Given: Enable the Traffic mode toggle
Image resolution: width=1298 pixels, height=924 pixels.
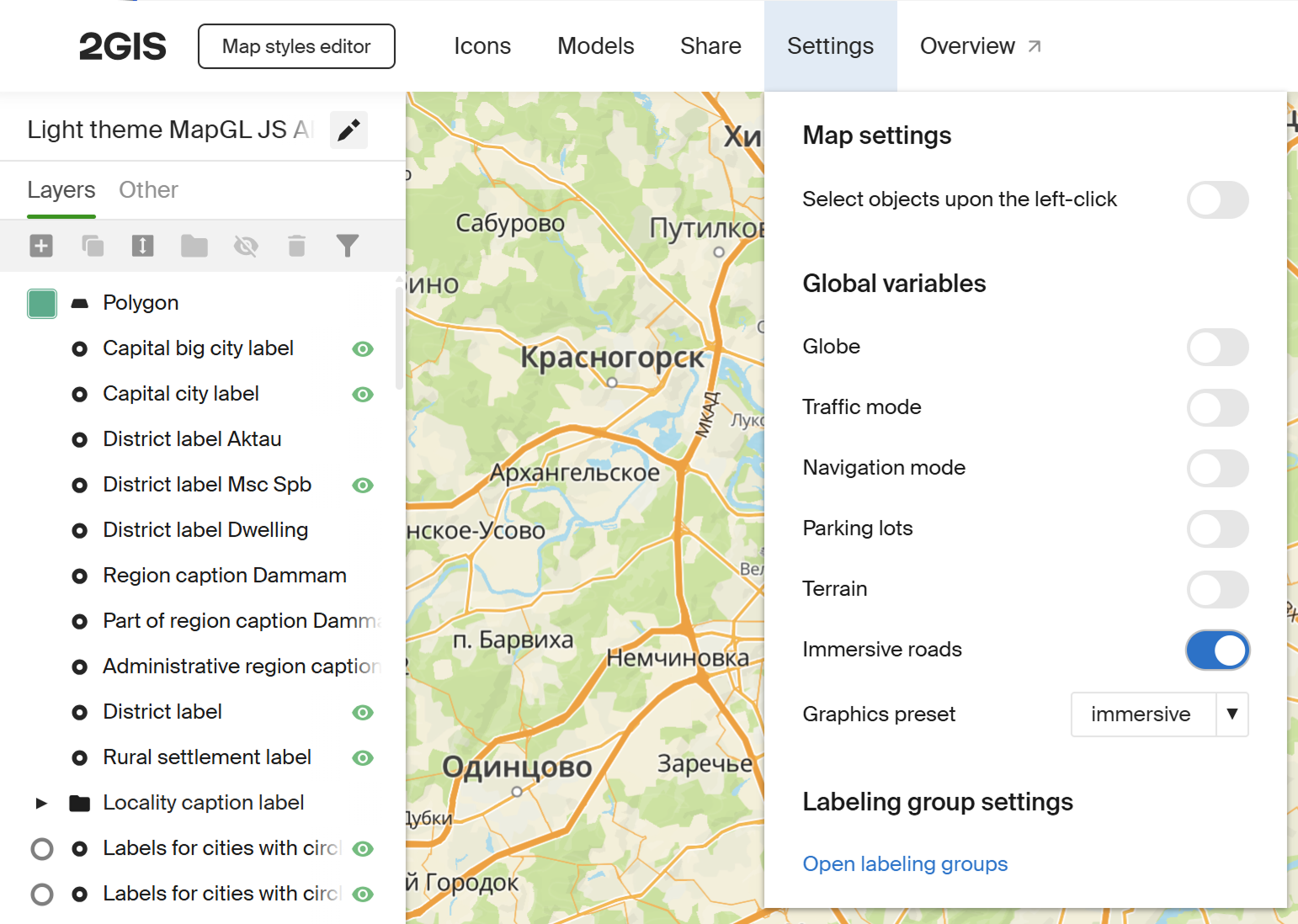Looking at the screenshot, I should [x=1217, y=408].
